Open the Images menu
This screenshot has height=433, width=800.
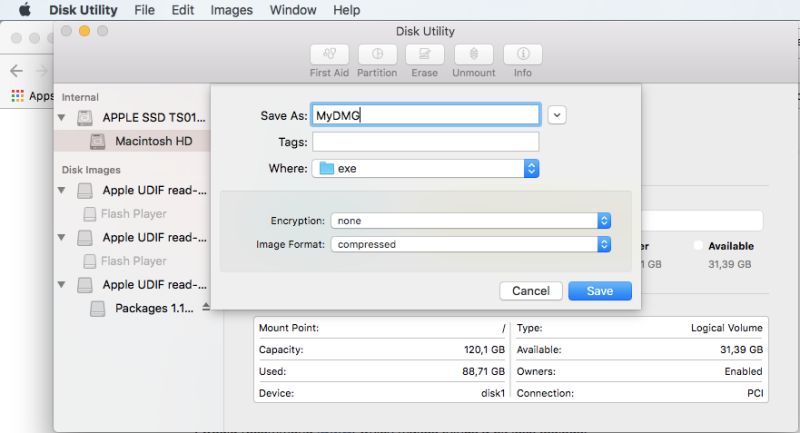coord(232,10)
